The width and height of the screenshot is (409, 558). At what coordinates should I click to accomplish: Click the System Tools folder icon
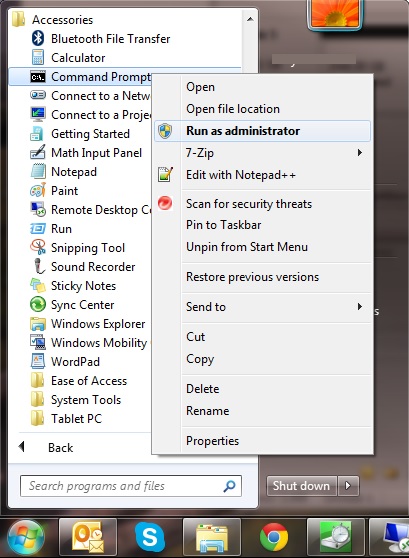37,399
